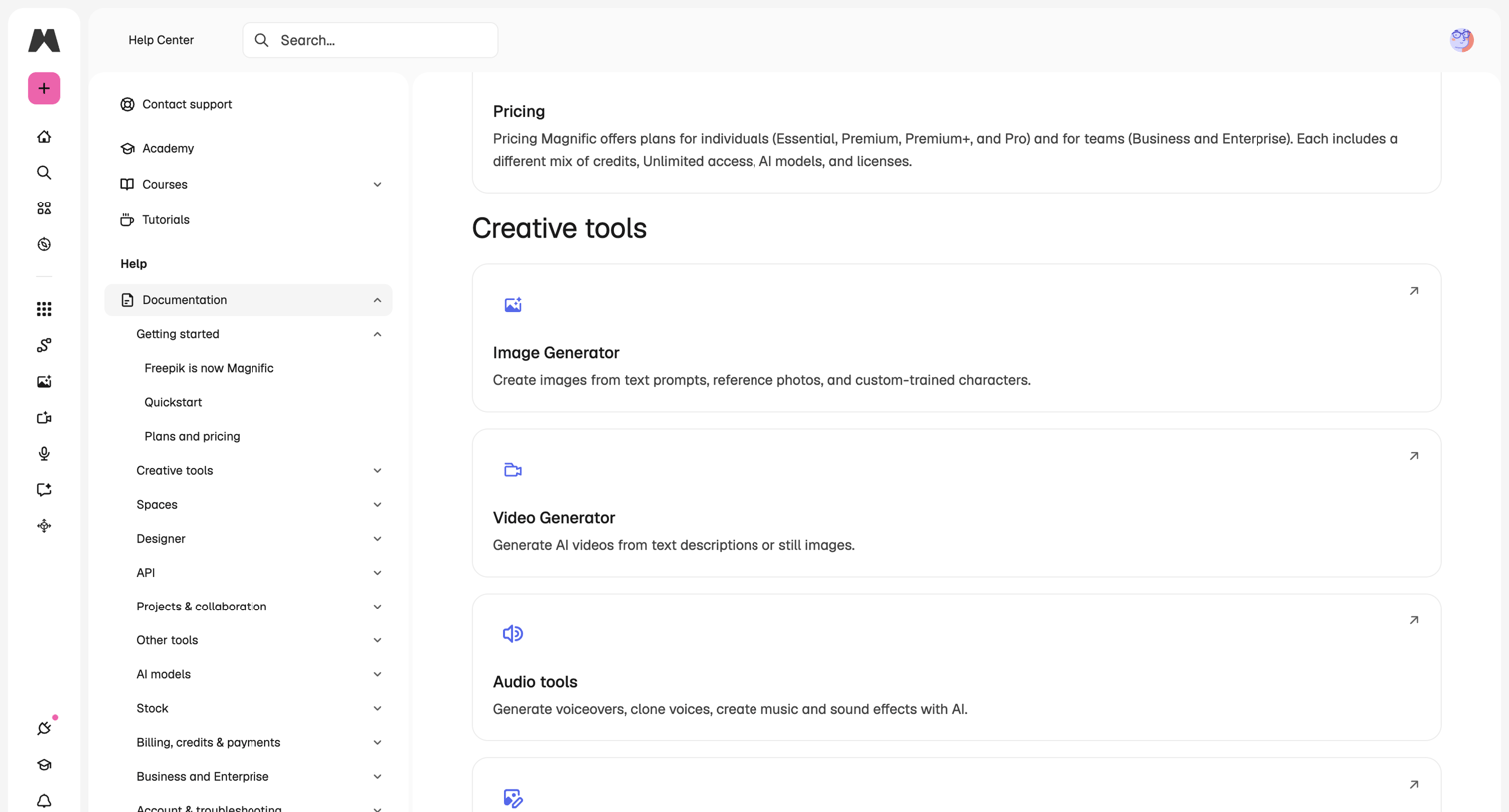Open the microphone audio icon in left rail
Screen dimensions: 1509x812
pos(44,454)
